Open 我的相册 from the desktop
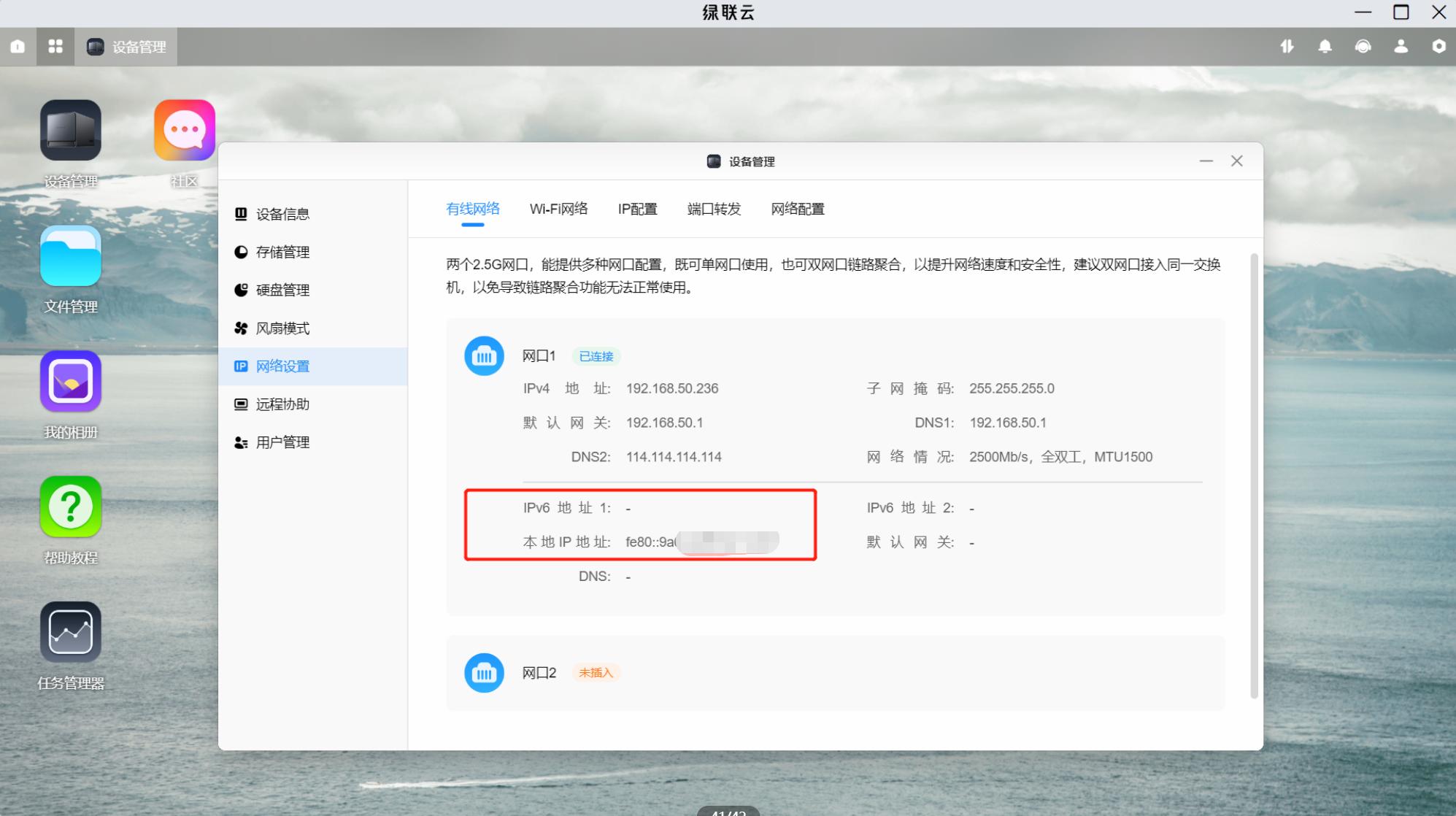This screenshot has height=816, width=1456. tap(70, 381)
